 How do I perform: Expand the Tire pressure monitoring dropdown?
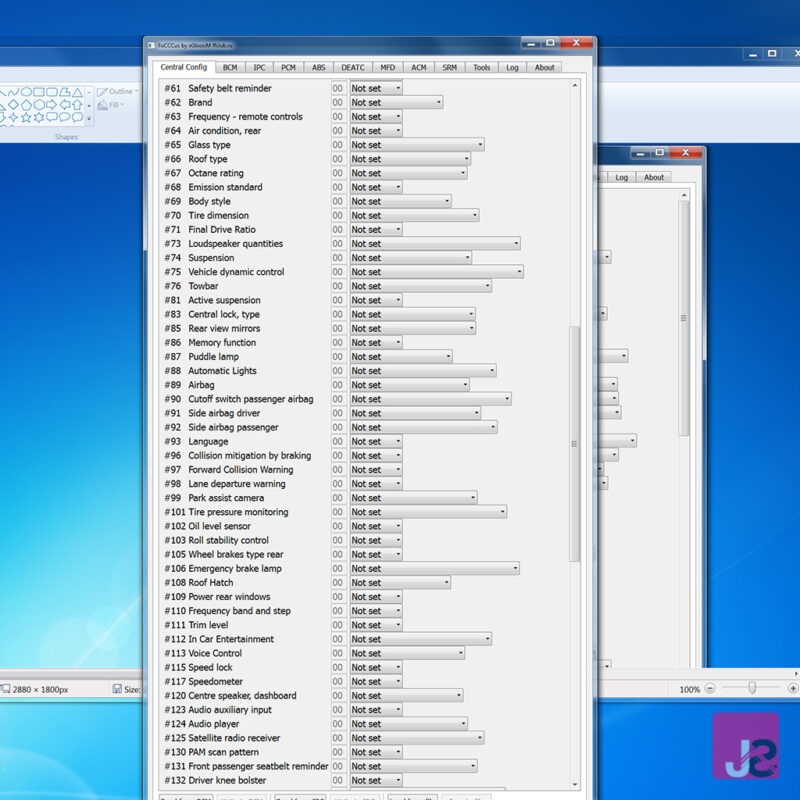pos(501,512)
